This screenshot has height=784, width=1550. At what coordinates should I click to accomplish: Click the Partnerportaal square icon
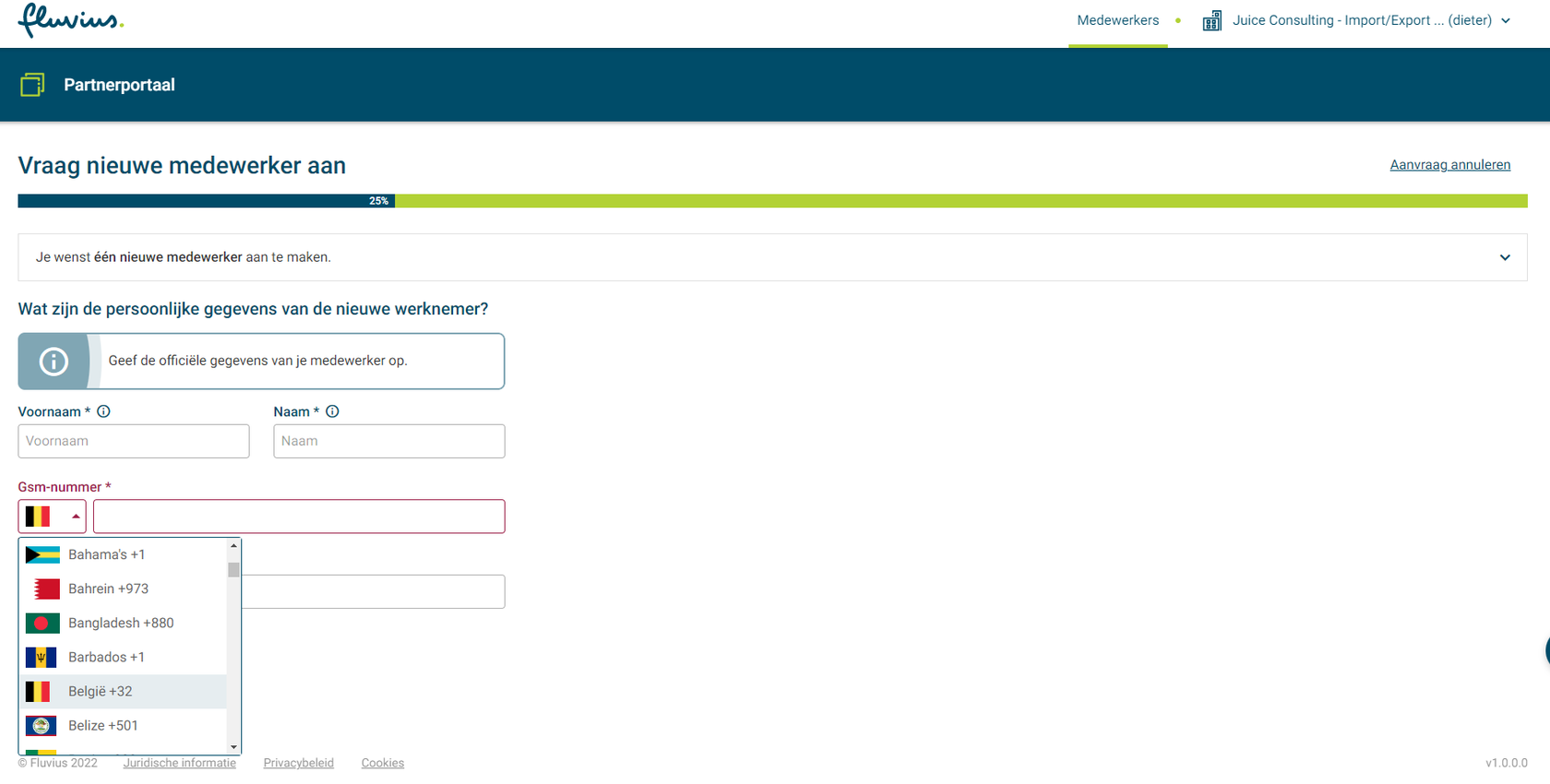(32, 85)
